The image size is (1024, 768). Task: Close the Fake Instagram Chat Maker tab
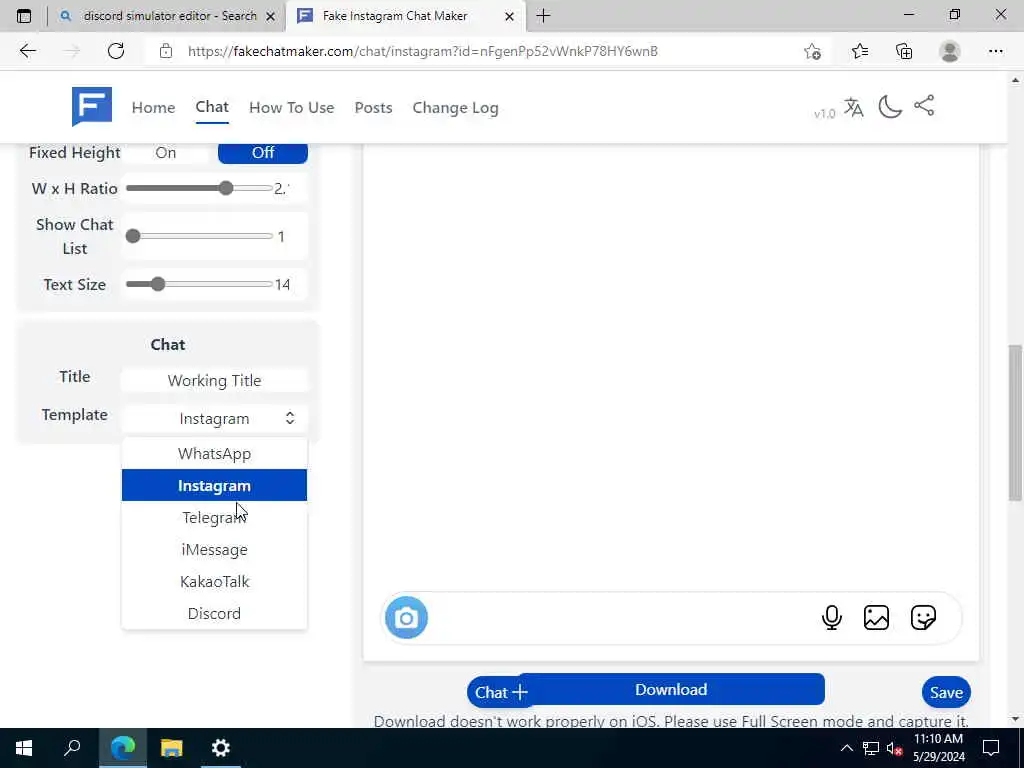[509, 16]
